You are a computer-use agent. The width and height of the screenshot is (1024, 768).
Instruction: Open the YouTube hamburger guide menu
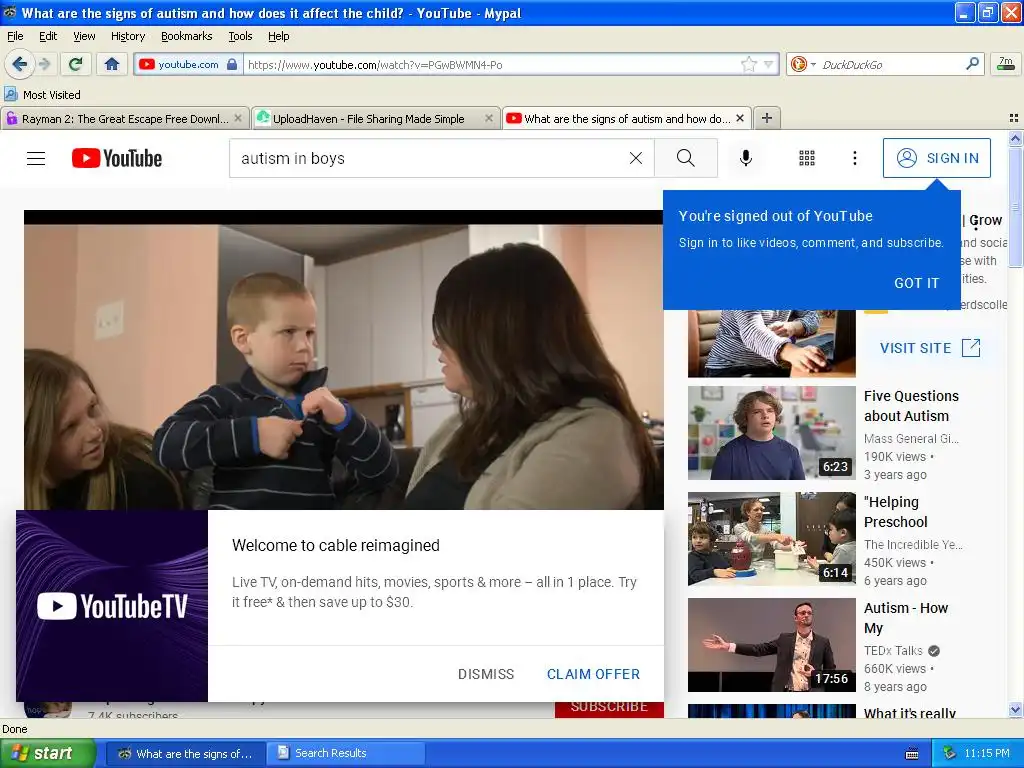36,158
